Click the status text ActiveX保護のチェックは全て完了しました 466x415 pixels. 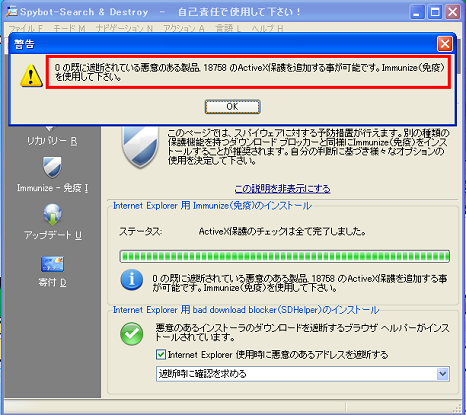[282, 231]
